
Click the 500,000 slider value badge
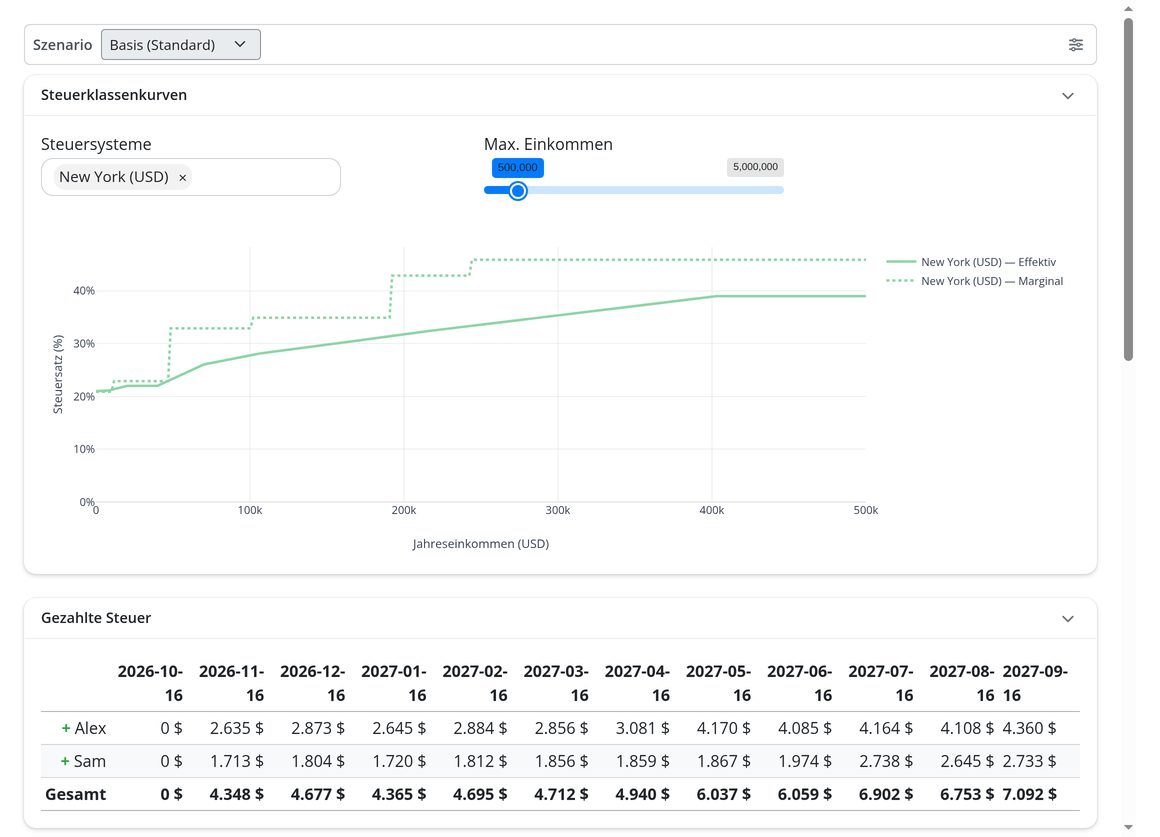pos(518,167)
